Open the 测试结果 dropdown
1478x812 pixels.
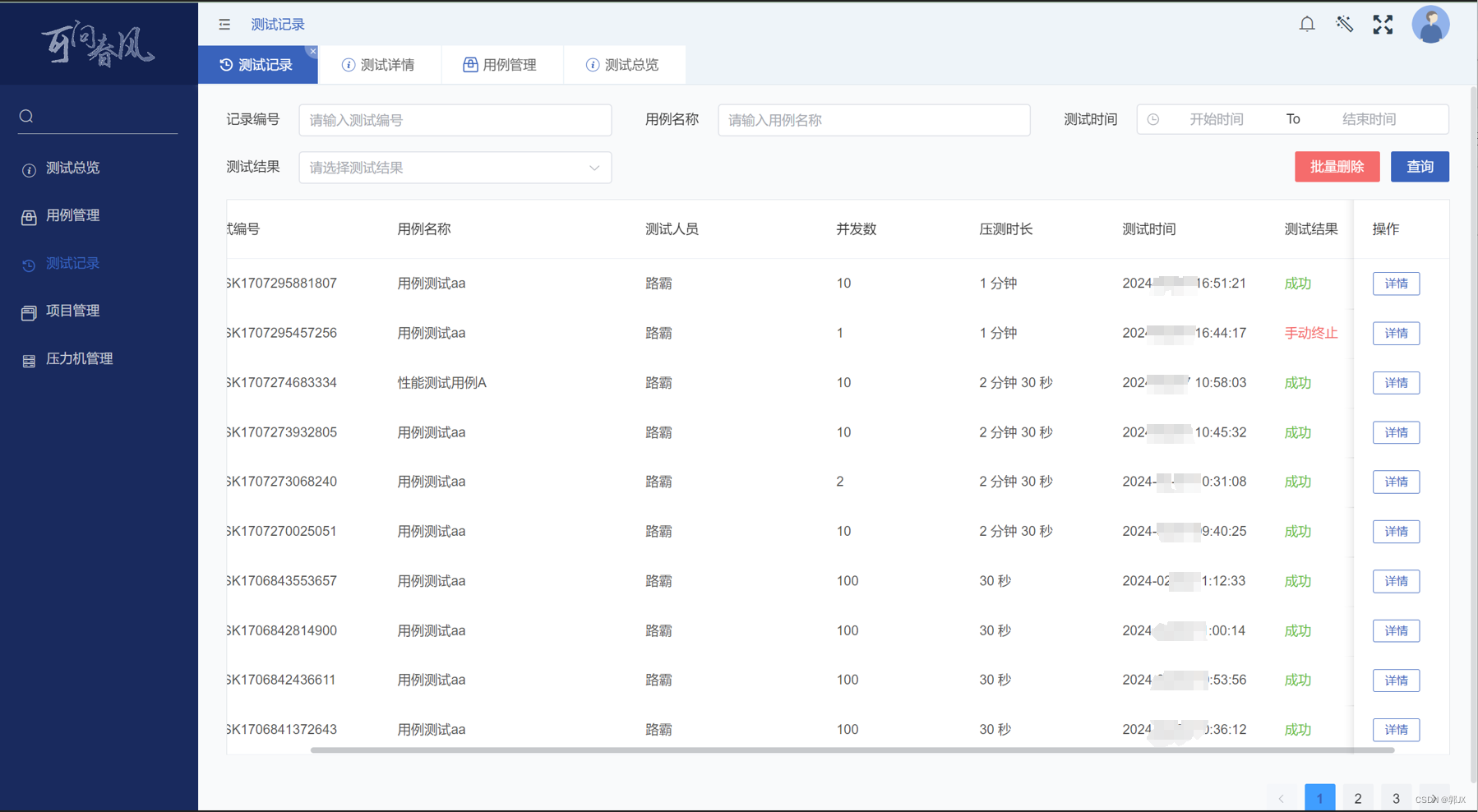[455, 168]
